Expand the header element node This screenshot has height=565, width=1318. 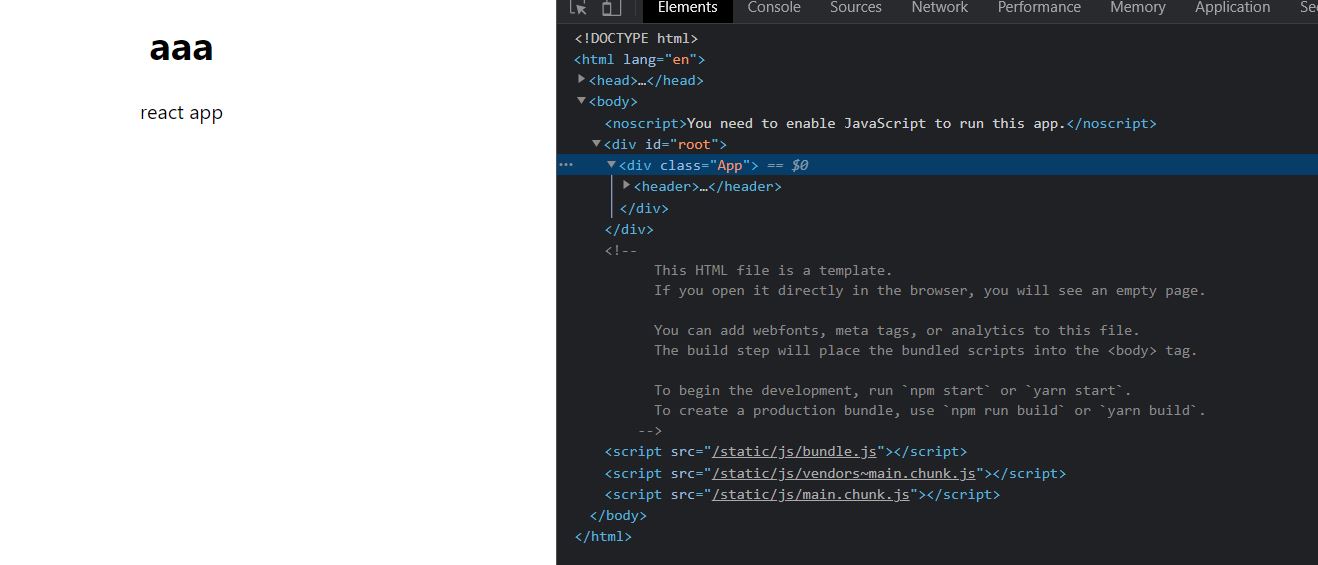627,186
